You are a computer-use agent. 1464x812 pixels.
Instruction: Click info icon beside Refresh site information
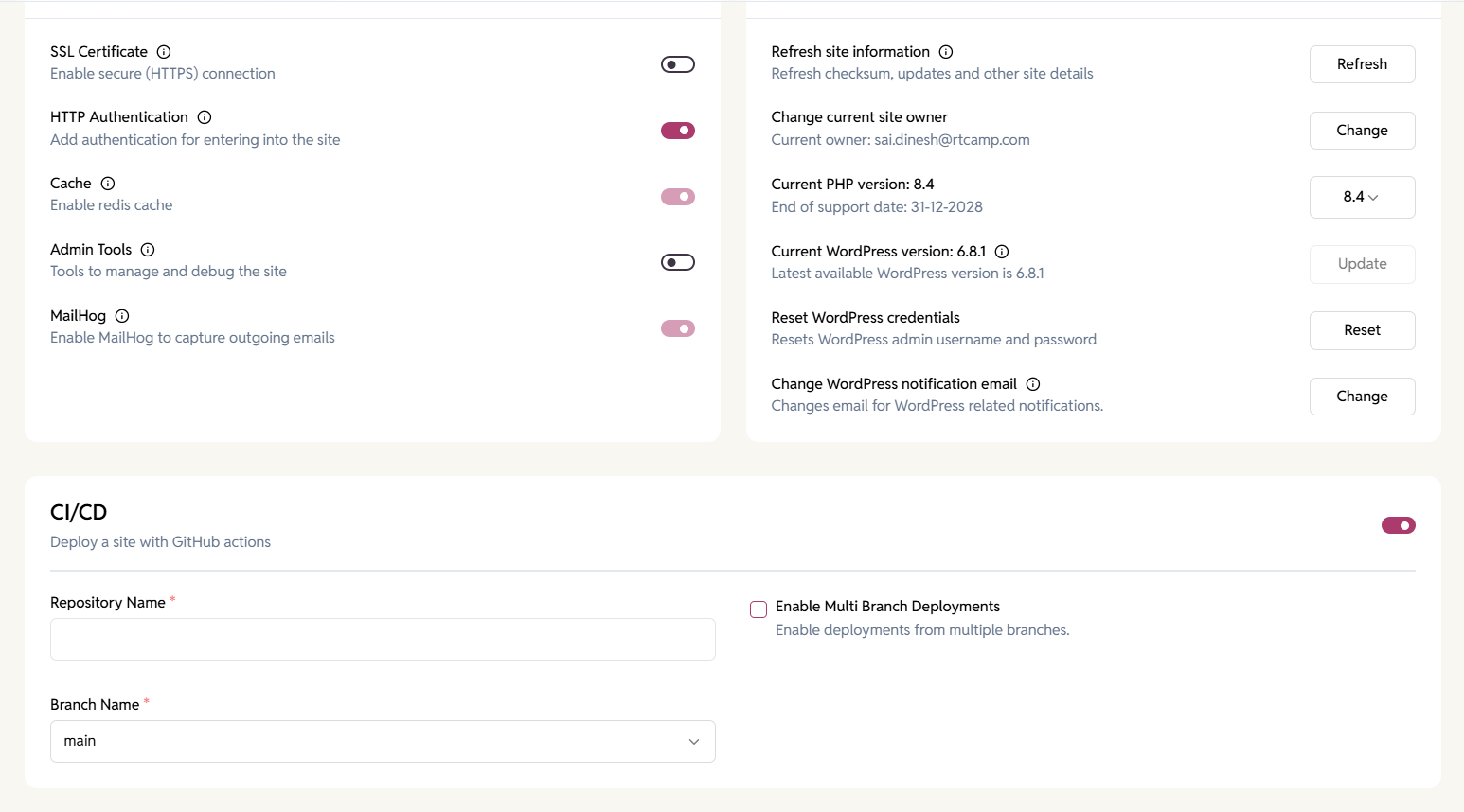(x=946, y=52)
